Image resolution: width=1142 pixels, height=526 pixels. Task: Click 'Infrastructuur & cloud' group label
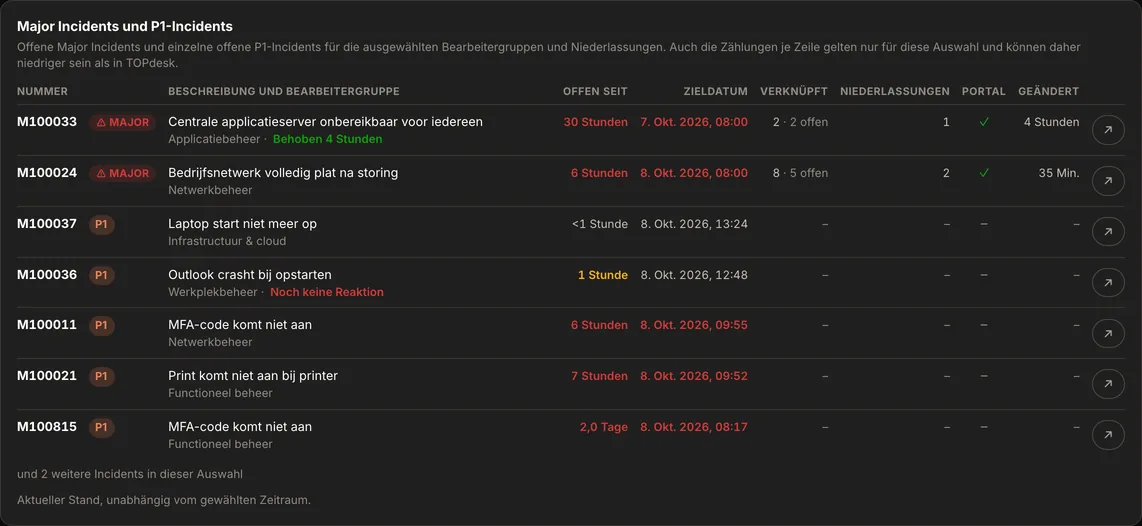[x=227, y=241]
